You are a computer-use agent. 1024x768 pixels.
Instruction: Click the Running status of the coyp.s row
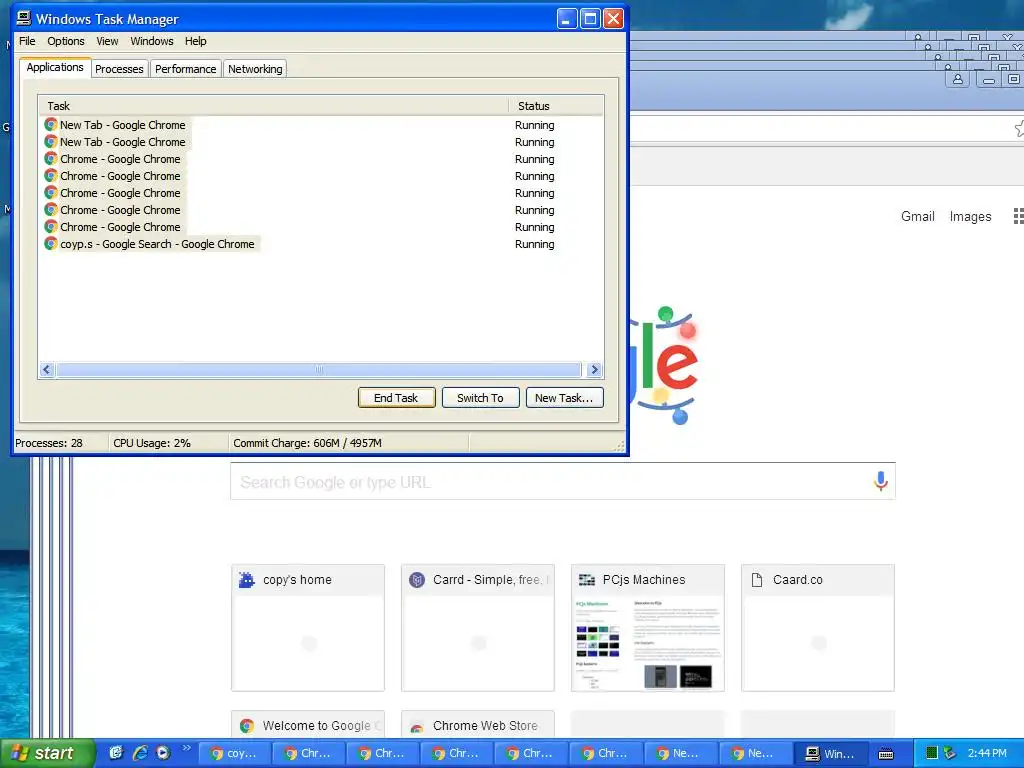(535, 244)
